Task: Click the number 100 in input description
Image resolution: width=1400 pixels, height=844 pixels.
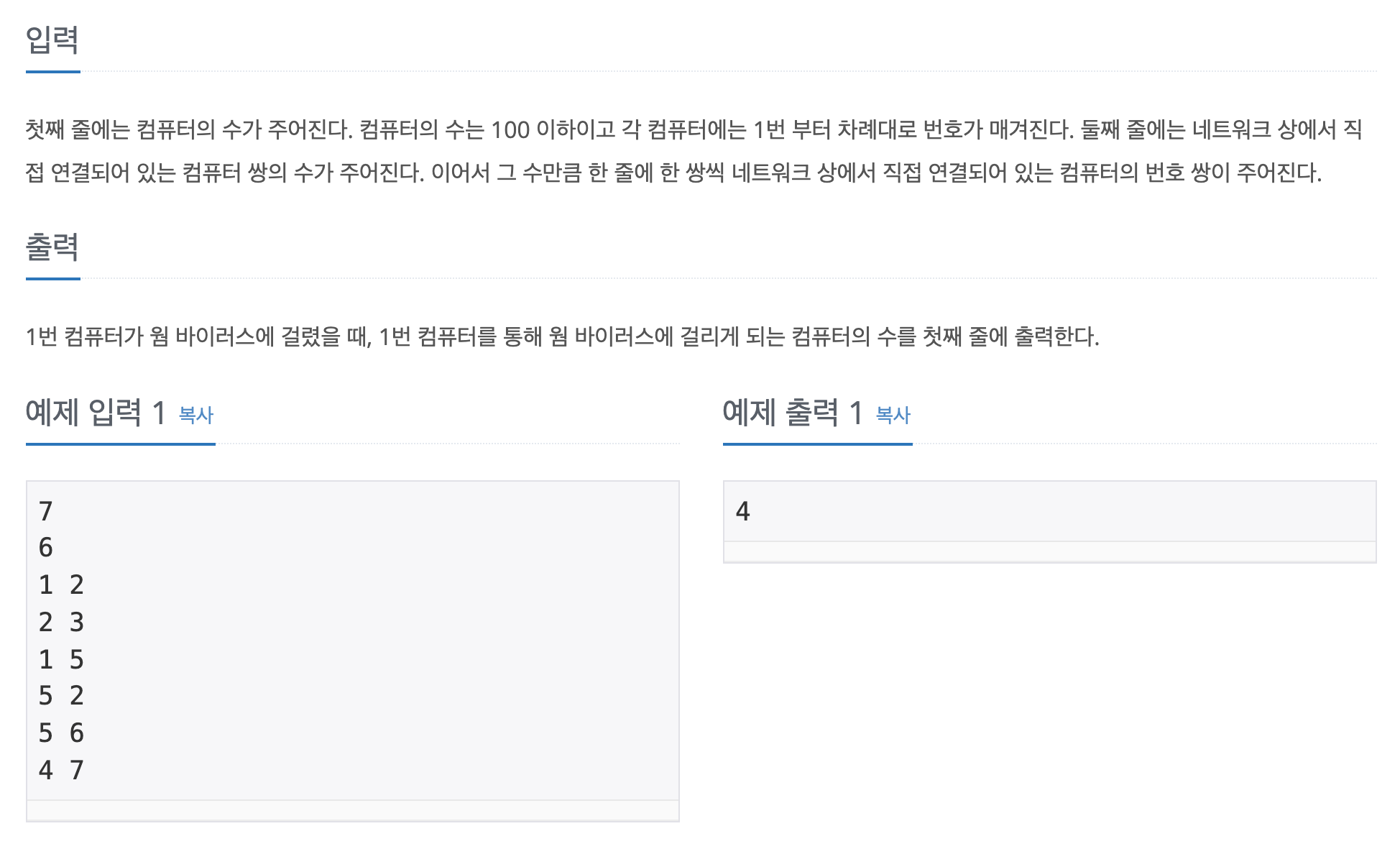Action: (x=510, y=130)
